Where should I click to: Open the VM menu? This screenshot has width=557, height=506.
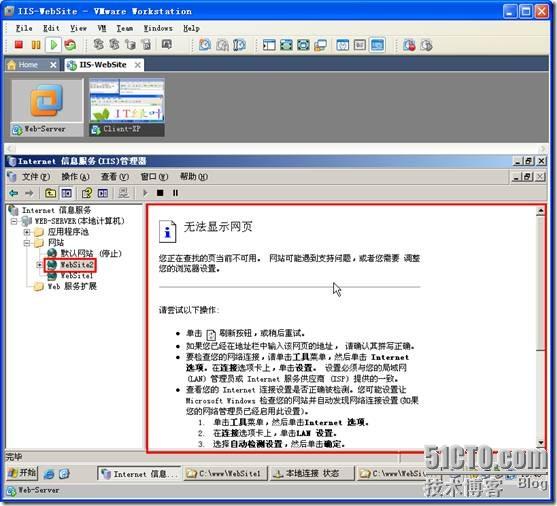tap(102, 28)
